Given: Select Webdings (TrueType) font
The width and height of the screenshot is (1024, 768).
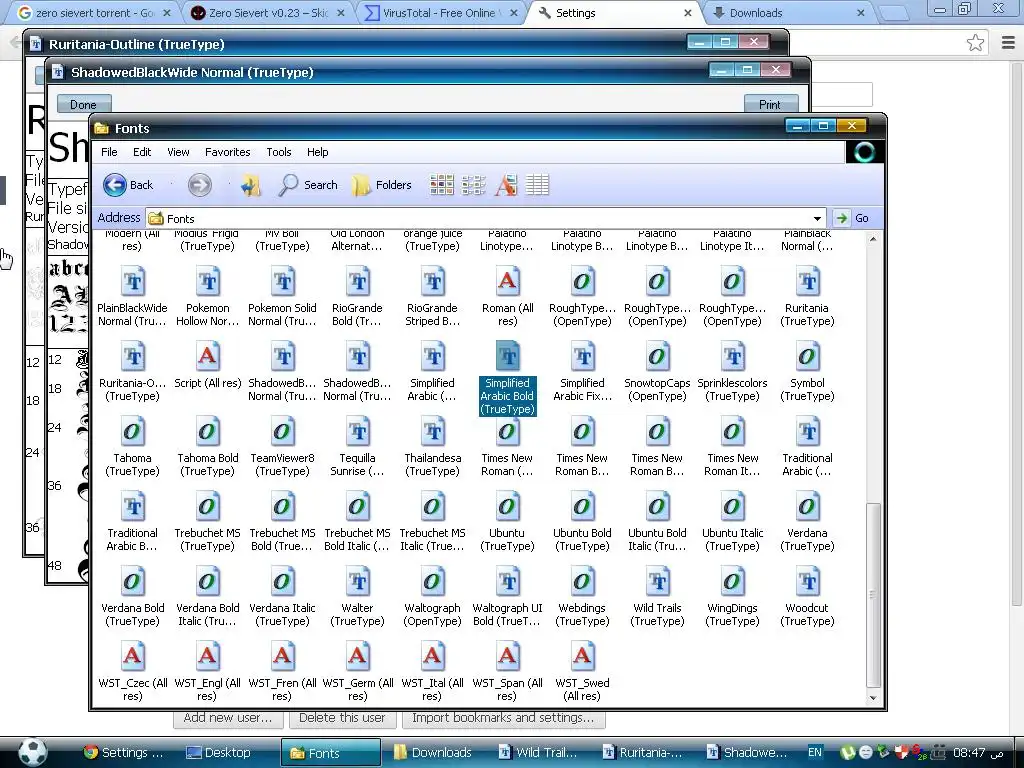Looking at the screenshot, I should 582,598.
